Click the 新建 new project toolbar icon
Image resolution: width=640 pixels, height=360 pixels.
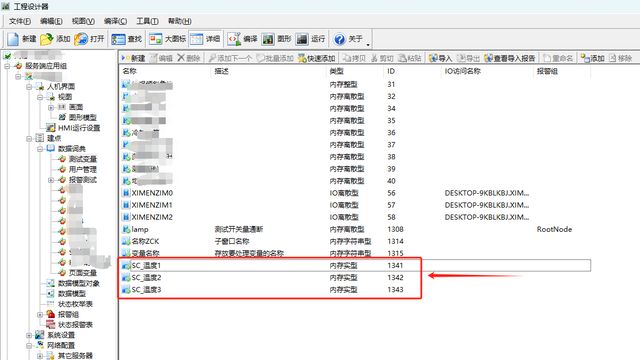point(13,39)
